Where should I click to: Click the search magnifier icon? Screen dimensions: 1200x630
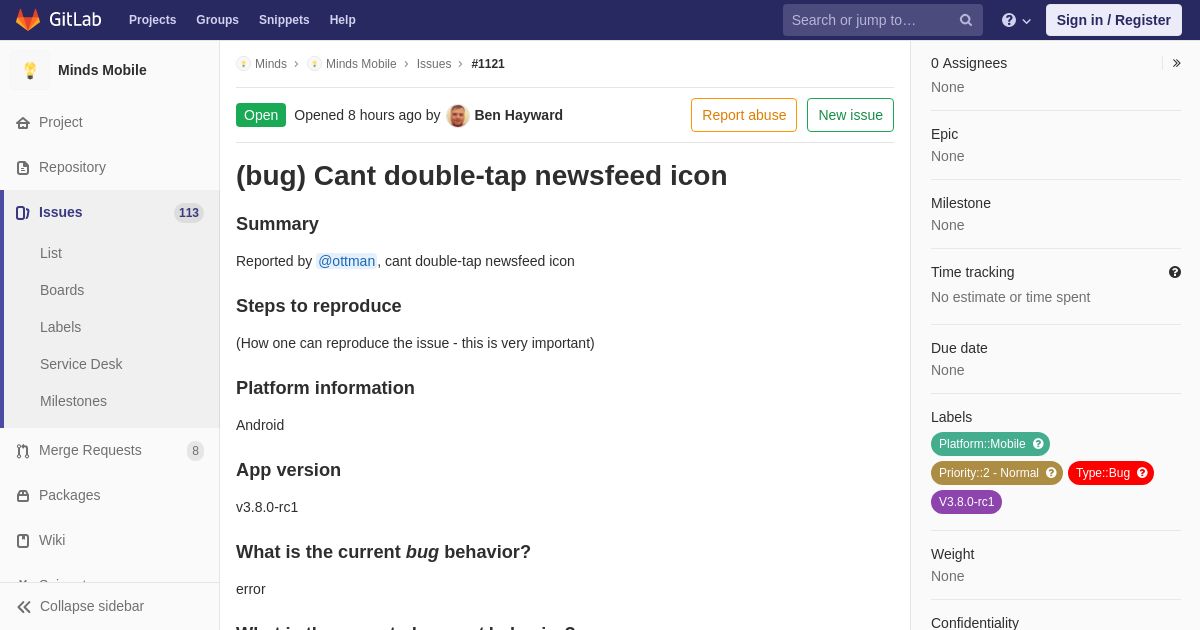tap(966, 20)
